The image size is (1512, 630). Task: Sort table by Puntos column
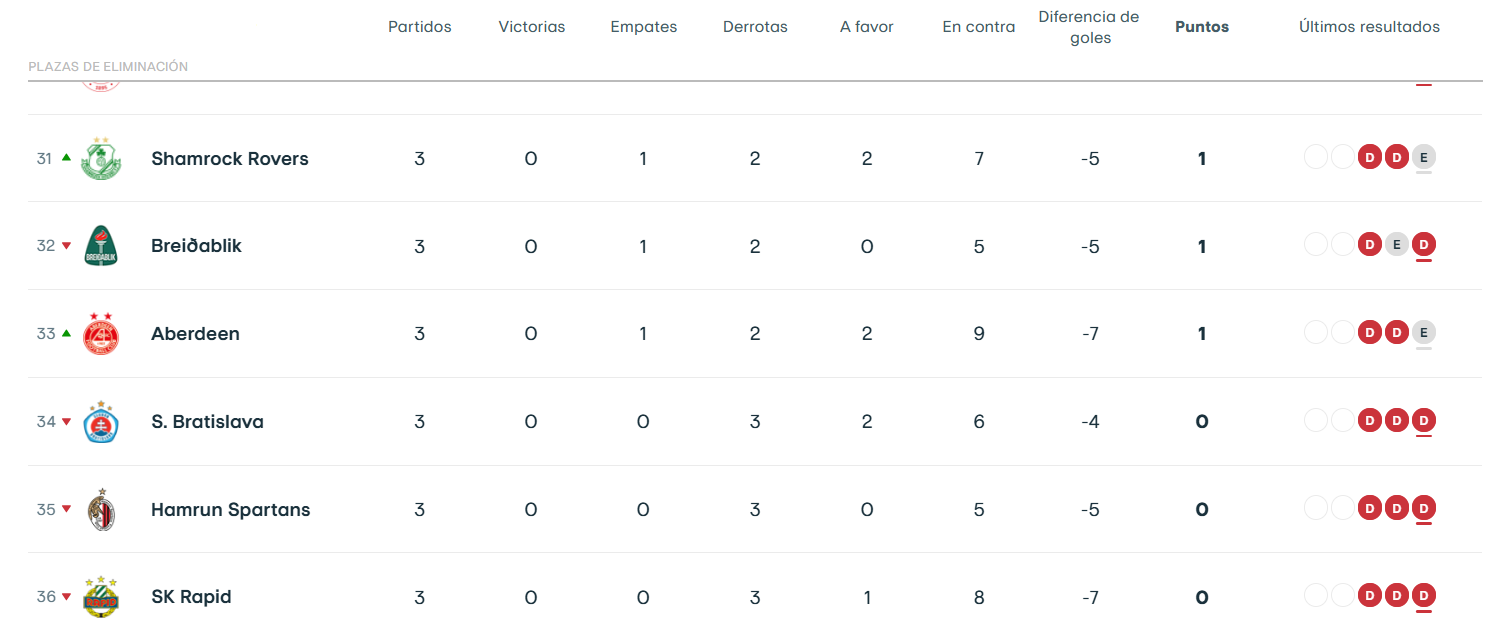pyautogui.click(x=1201, y=27)
